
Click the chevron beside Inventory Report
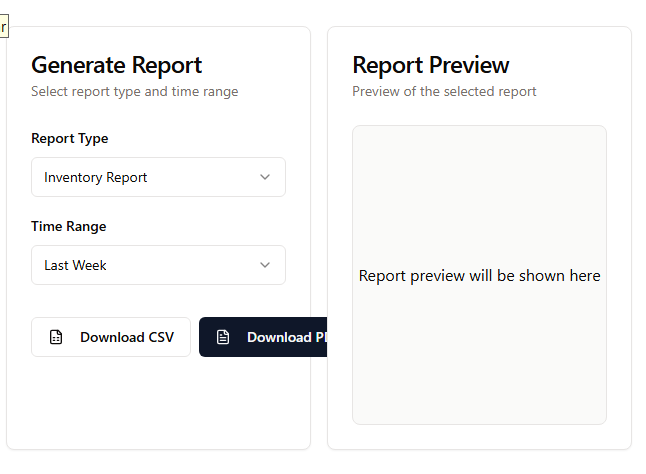[x=265, y=177]
